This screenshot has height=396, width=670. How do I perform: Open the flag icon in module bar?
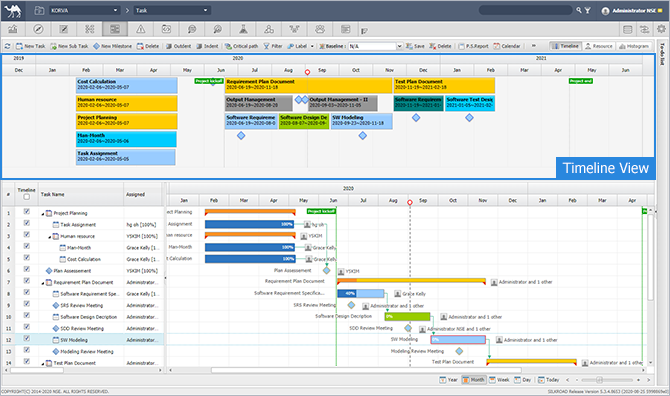(x=364, y=30)
